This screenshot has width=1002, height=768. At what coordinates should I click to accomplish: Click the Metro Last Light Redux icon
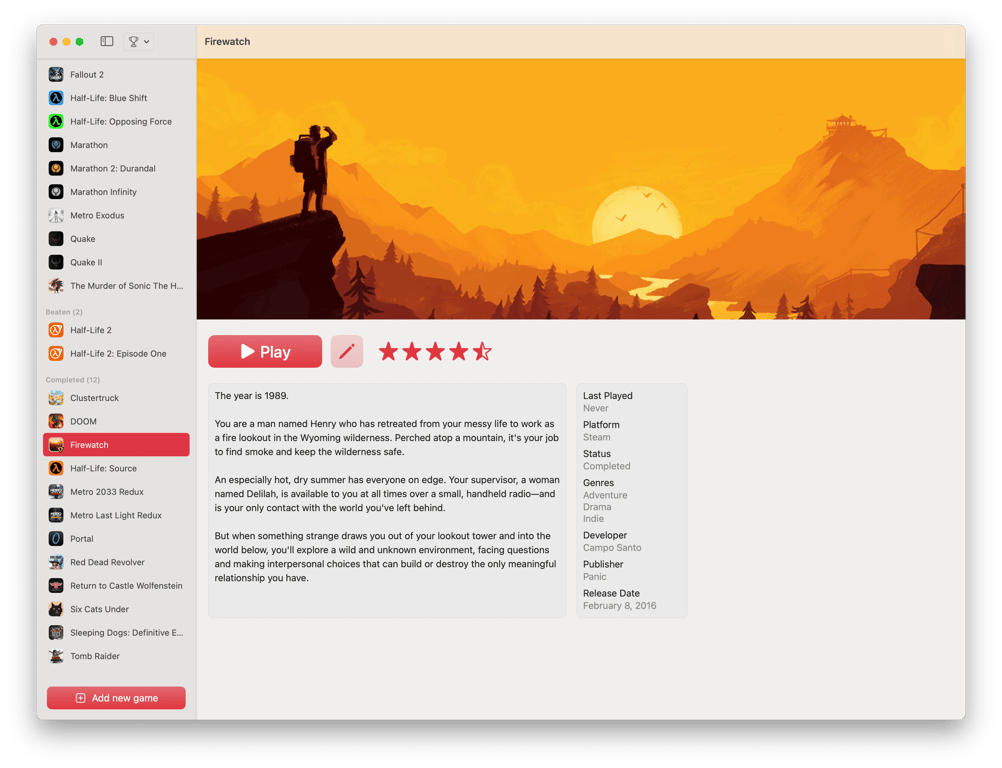[x=56, y=515]
